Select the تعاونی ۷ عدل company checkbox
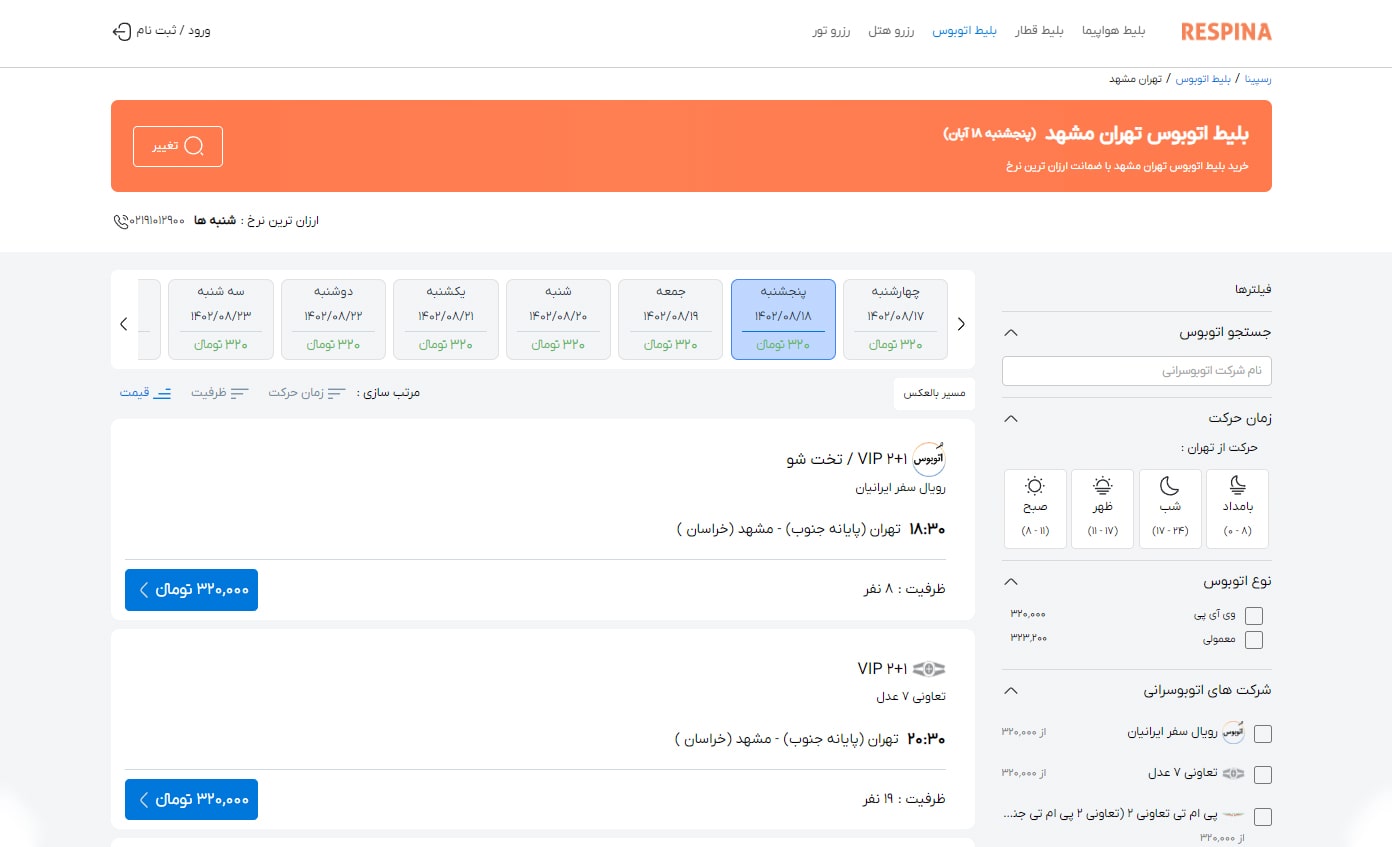 point(1263,773)
